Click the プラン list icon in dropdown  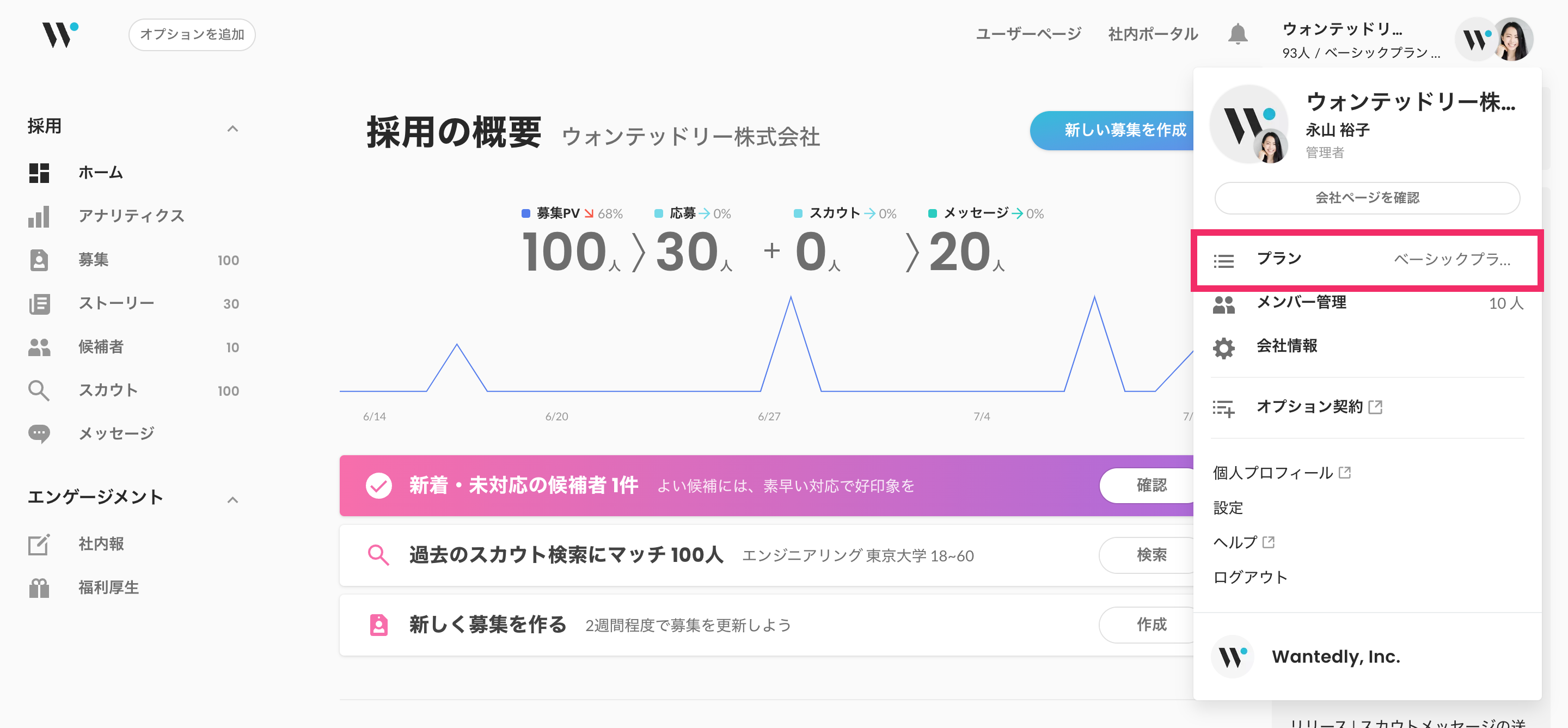point(1223,260)
